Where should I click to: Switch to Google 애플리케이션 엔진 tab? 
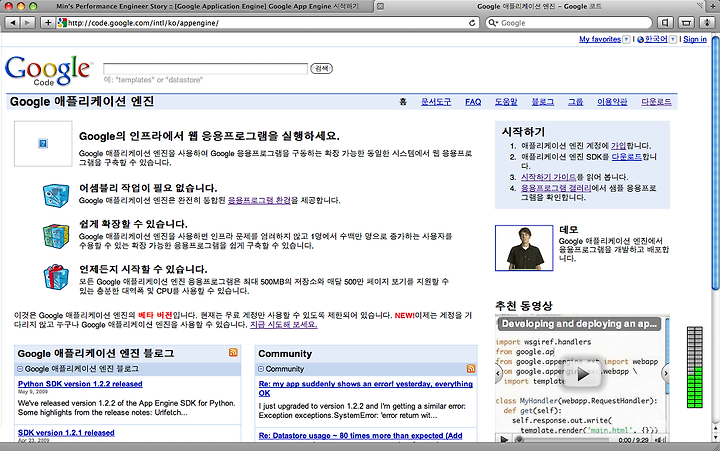click(539, 6)
